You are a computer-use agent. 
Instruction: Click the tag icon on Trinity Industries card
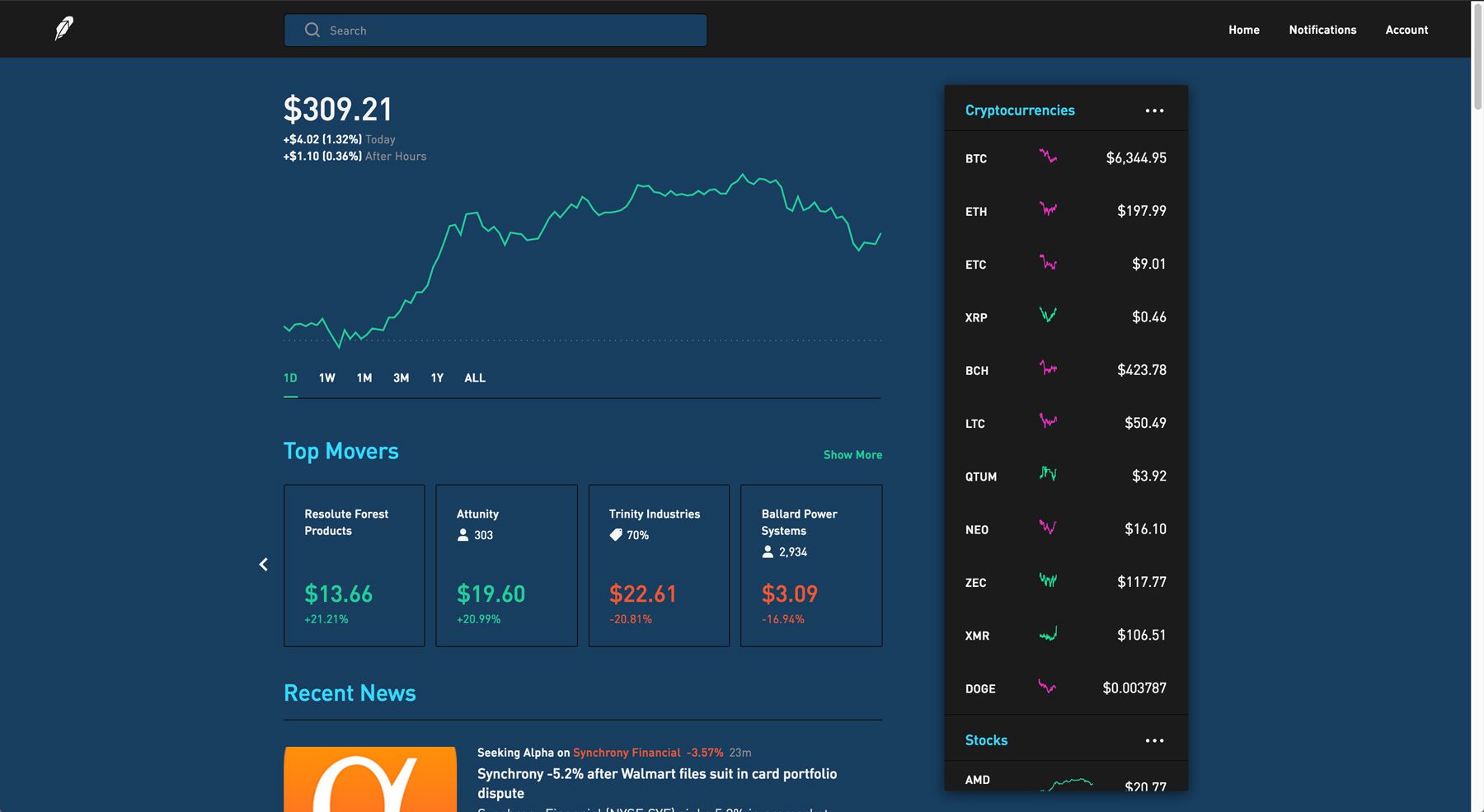pyautogui.click(x=615, y=534)
